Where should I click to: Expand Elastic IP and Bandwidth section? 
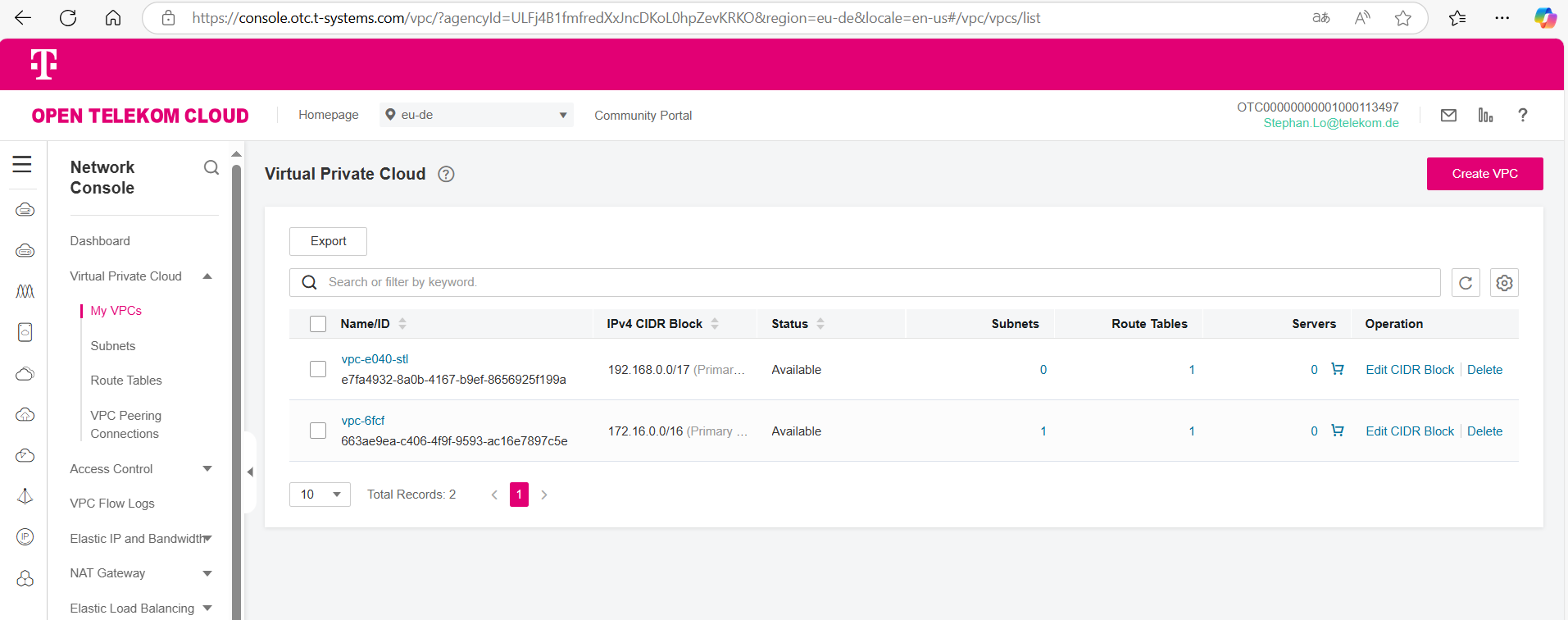pos(207,539)
